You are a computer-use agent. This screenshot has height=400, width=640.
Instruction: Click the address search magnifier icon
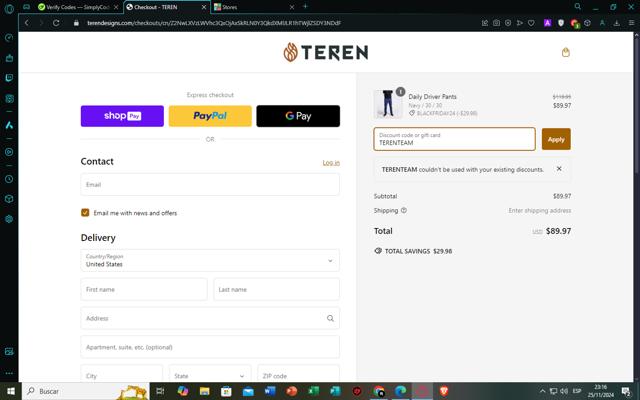tap(330, 318)
